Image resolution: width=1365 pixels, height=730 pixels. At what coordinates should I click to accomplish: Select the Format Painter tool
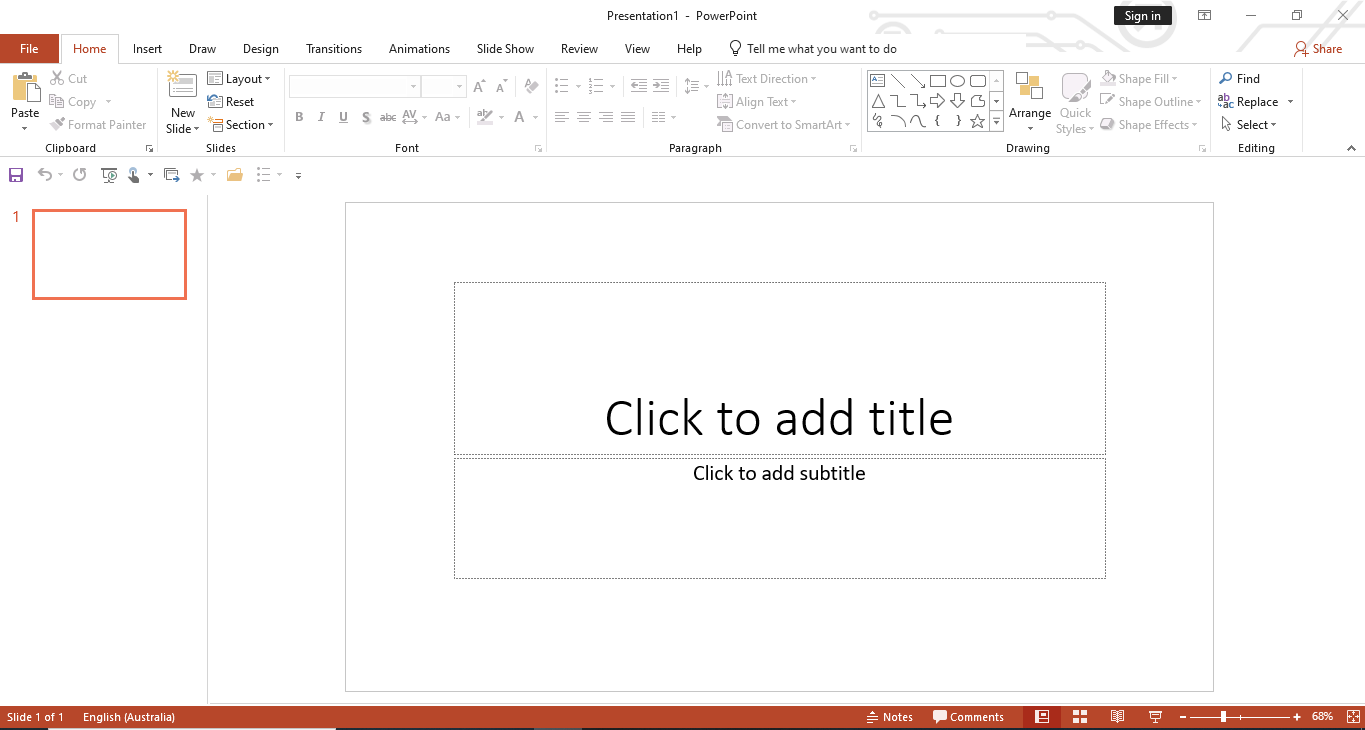[x=98, y=124]
